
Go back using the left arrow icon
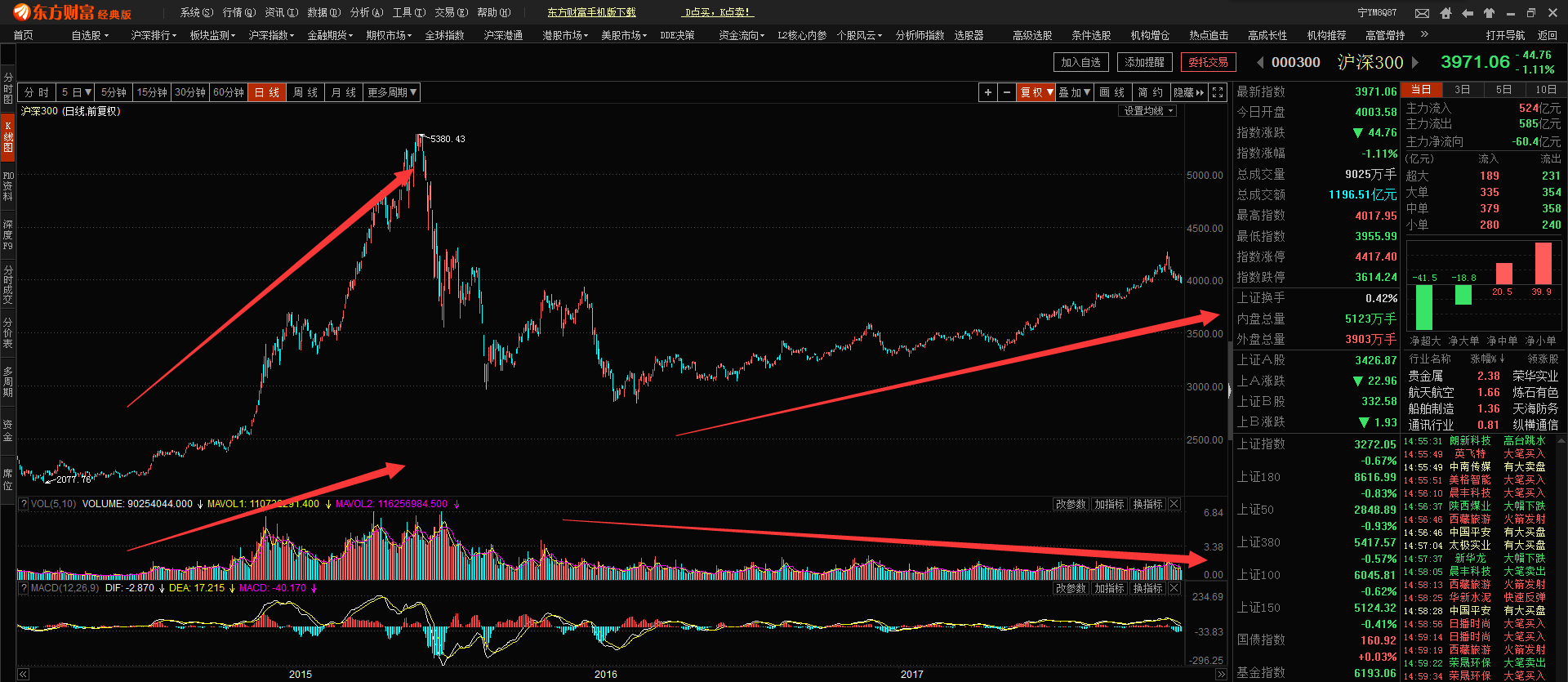click(x=1468, y=13)
